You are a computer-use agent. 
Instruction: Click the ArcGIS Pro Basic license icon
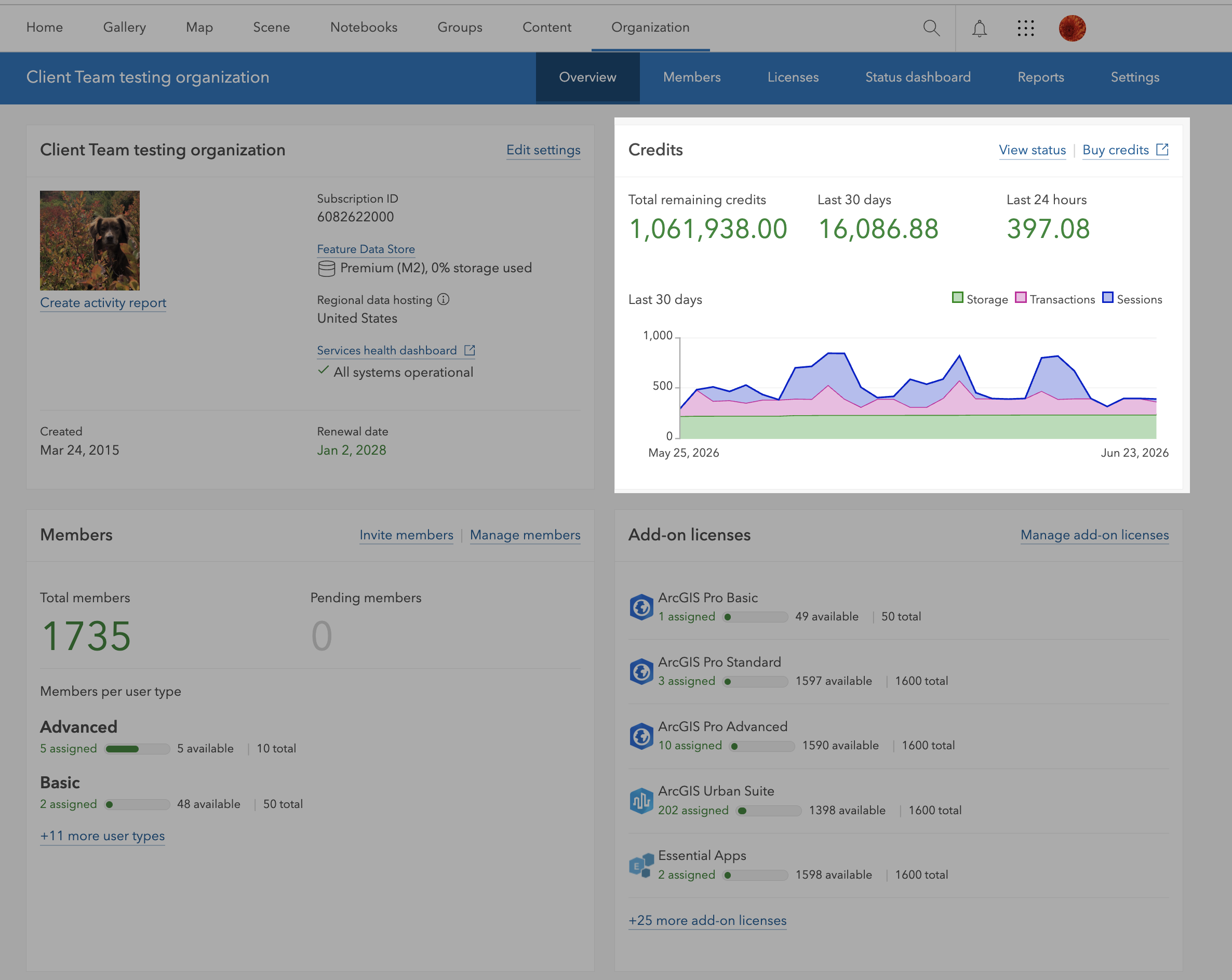pyautogui.click(x=641, y=606)
